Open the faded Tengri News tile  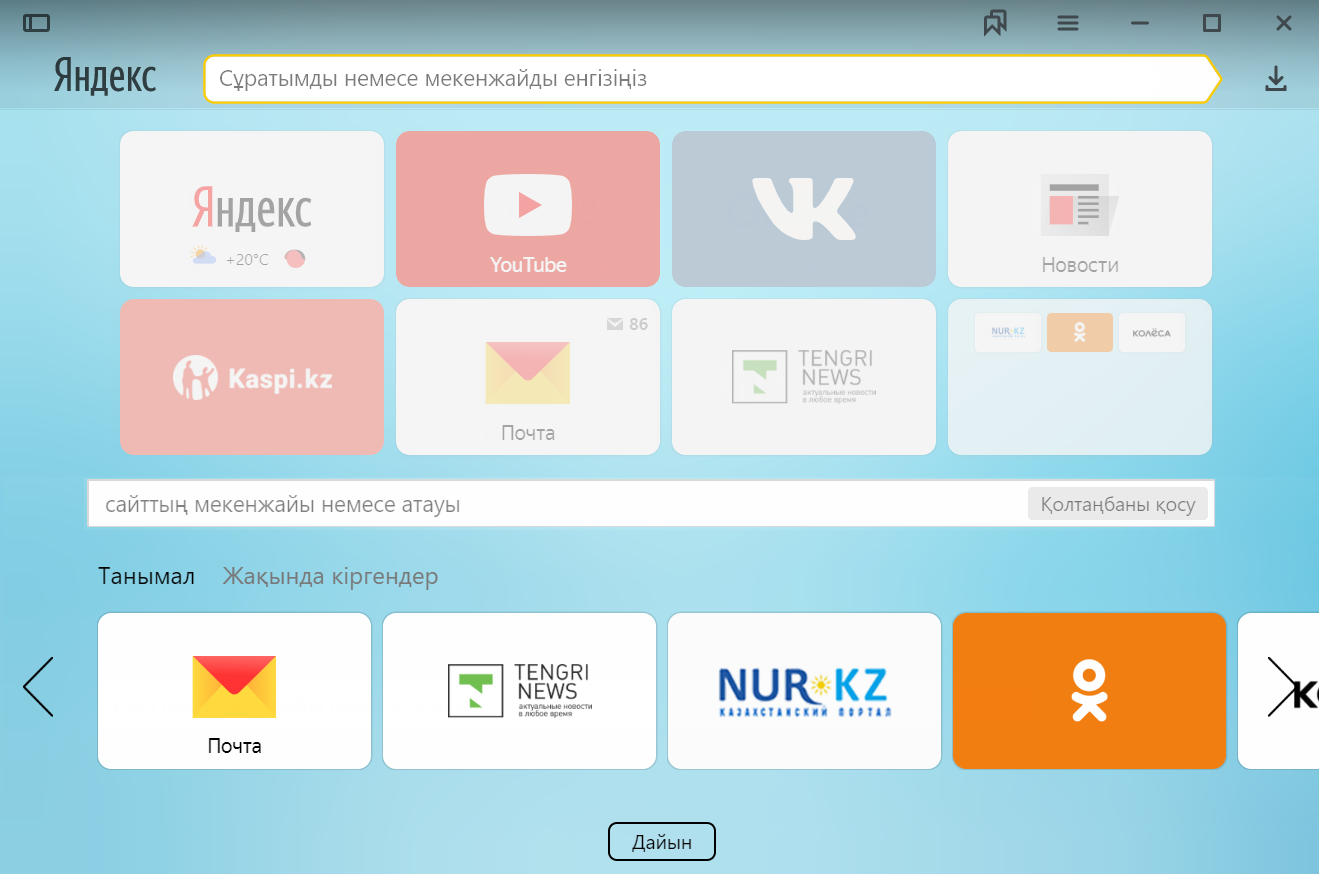coord(804,377)
